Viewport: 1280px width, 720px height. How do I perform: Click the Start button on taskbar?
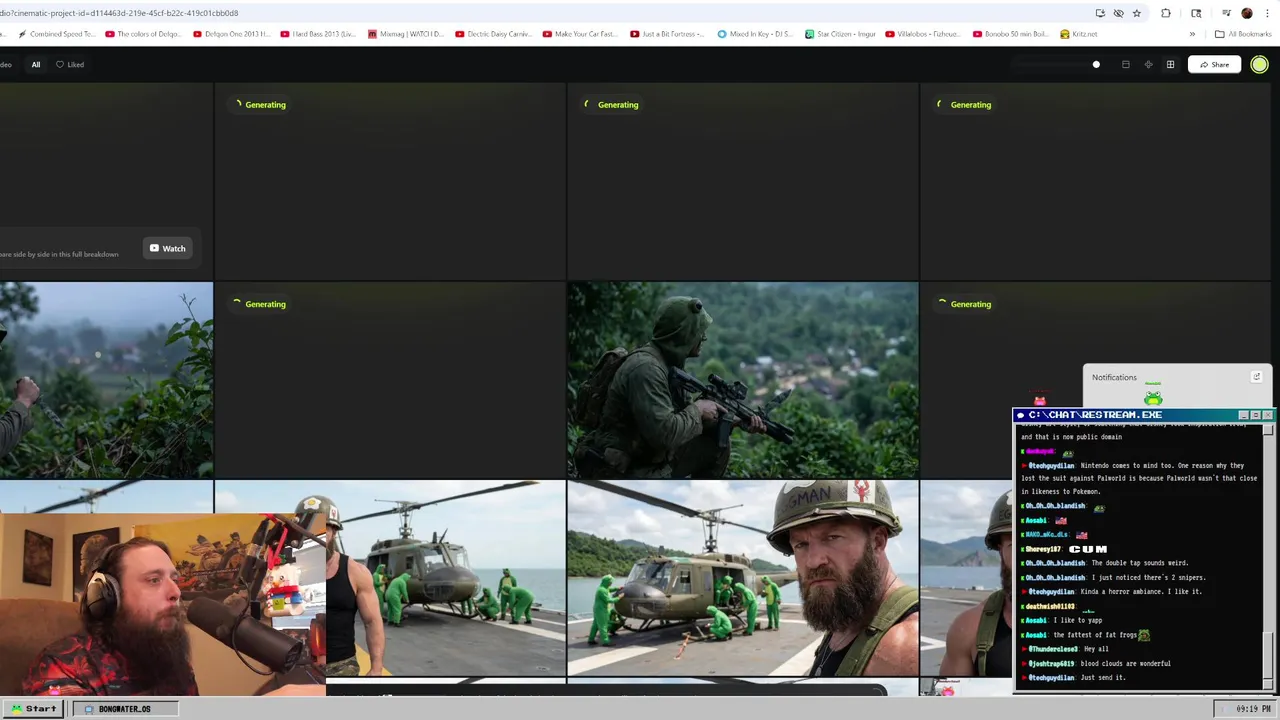34,708
